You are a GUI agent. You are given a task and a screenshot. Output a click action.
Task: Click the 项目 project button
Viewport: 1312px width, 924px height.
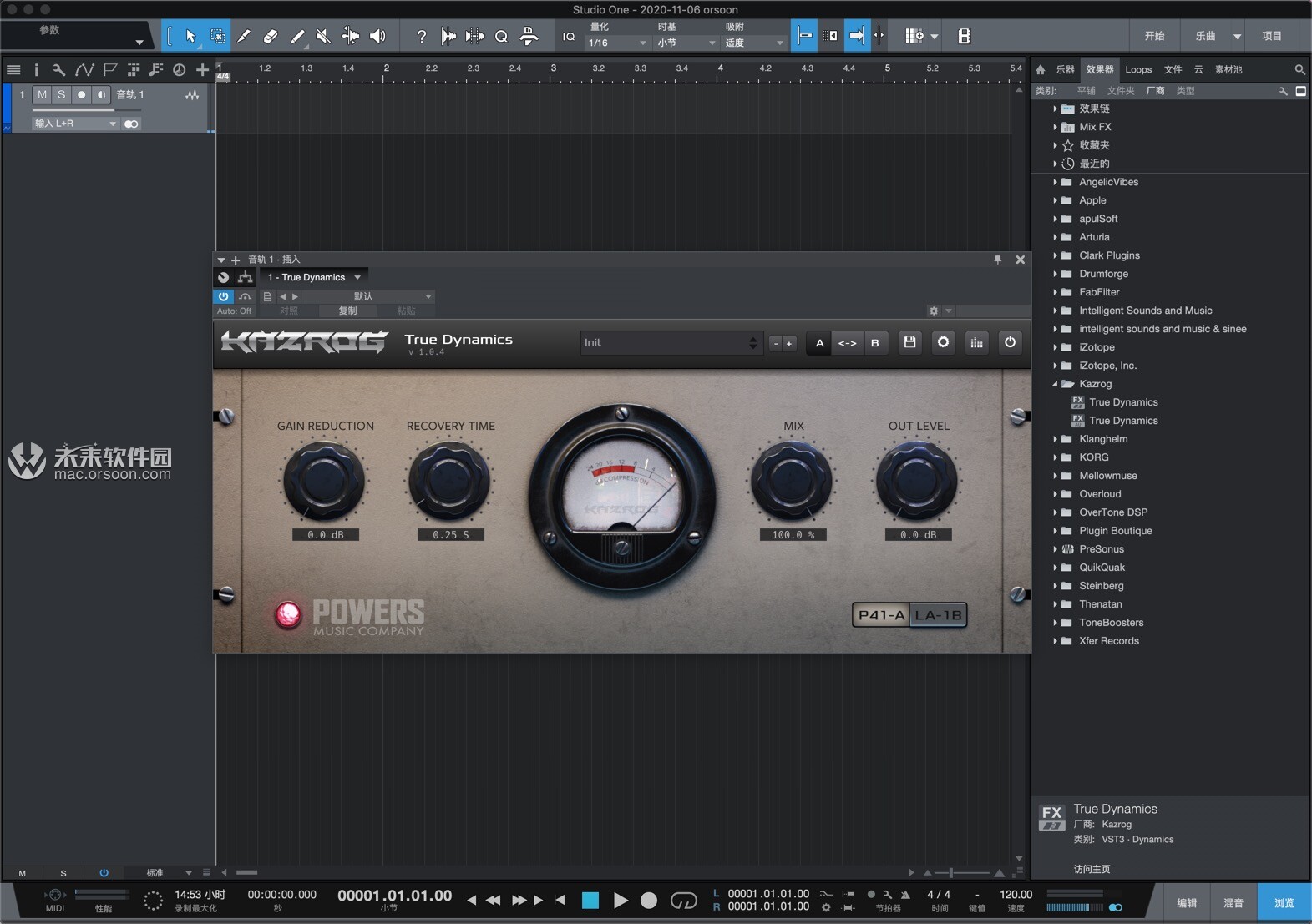(x=1272, y=36)
